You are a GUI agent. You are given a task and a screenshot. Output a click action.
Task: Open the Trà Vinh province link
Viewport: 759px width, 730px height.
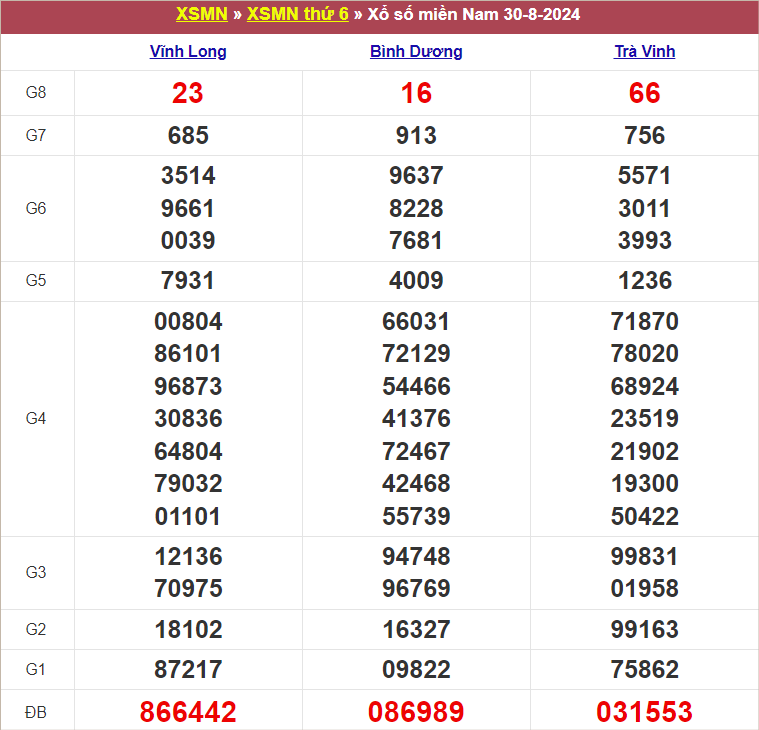pyautogui.click(x=644, y=52)
